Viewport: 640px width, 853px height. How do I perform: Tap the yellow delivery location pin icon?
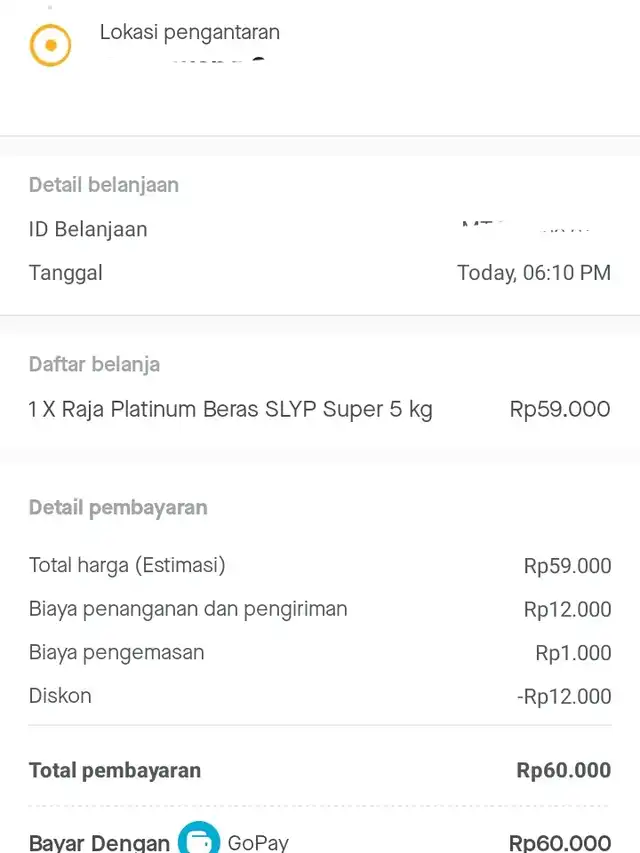tap(50, 46)
